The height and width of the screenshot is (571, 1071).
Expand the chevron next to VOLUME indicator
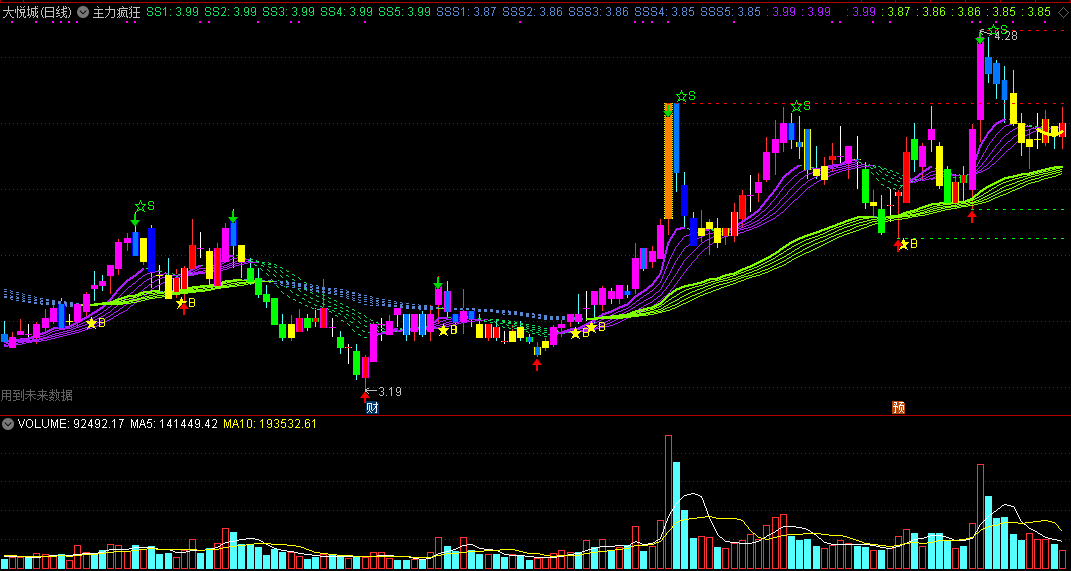click(x=8, y=423)
